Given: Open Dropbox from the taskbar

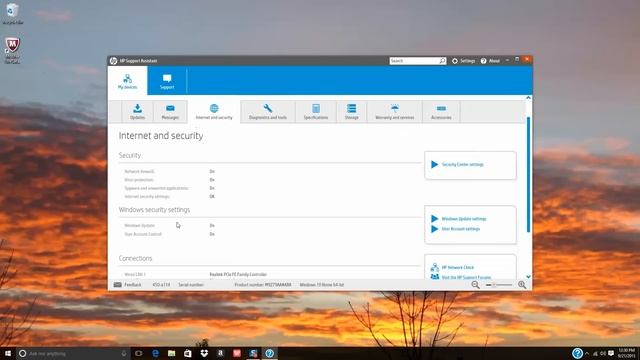Looking at the screenshot, I should click(204, 353).
